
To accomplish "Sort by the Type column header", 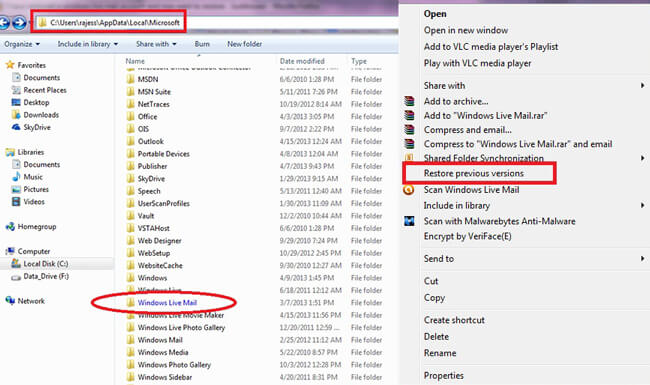I will click(359, 61).
